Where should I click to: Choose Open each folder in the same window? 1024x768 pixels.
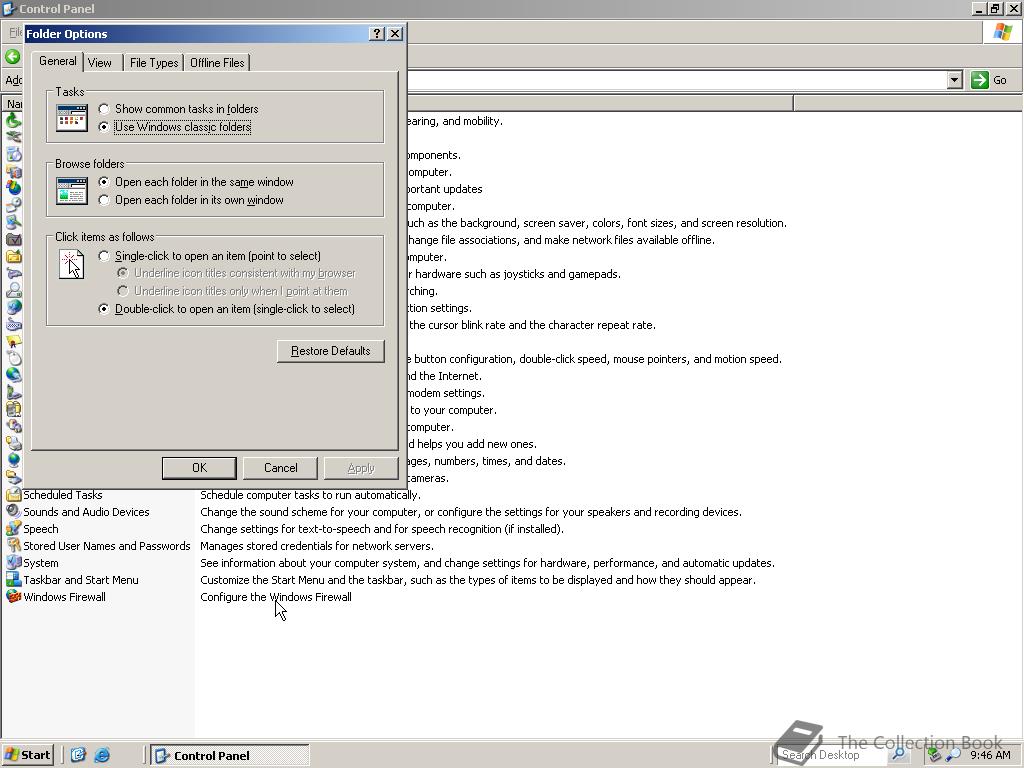click(x=196, y=182)
